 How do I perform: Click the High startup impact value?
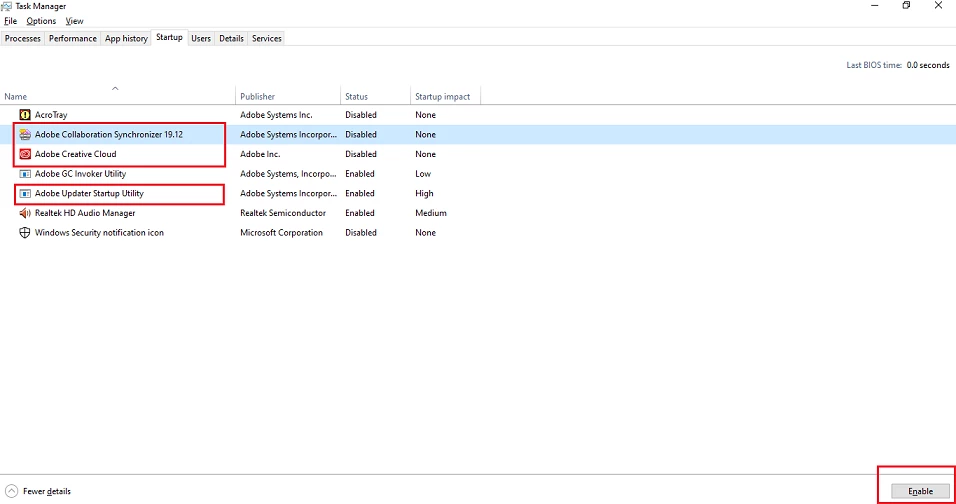coord(424,193)
